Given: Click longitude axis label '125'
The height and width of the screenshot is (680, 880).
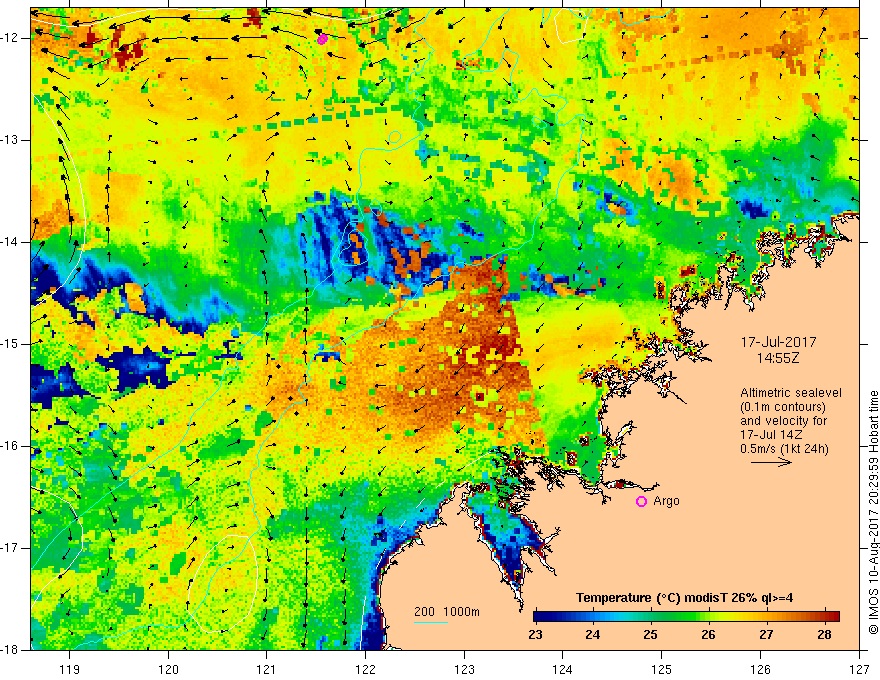Looking at the screenshot, I should tap(662, 669).
